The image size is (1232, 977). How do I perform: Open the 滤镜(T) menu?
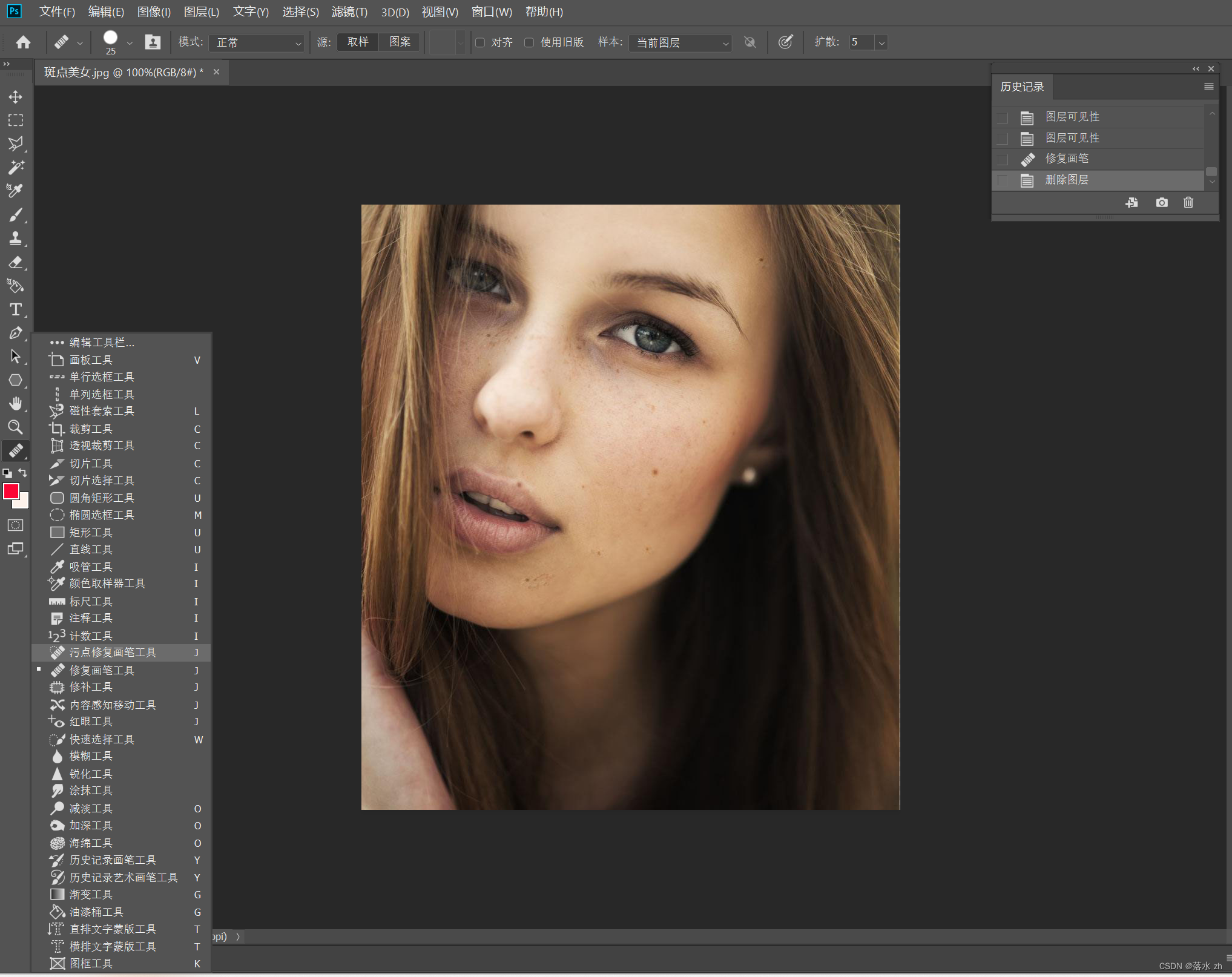tap(349, 12)
